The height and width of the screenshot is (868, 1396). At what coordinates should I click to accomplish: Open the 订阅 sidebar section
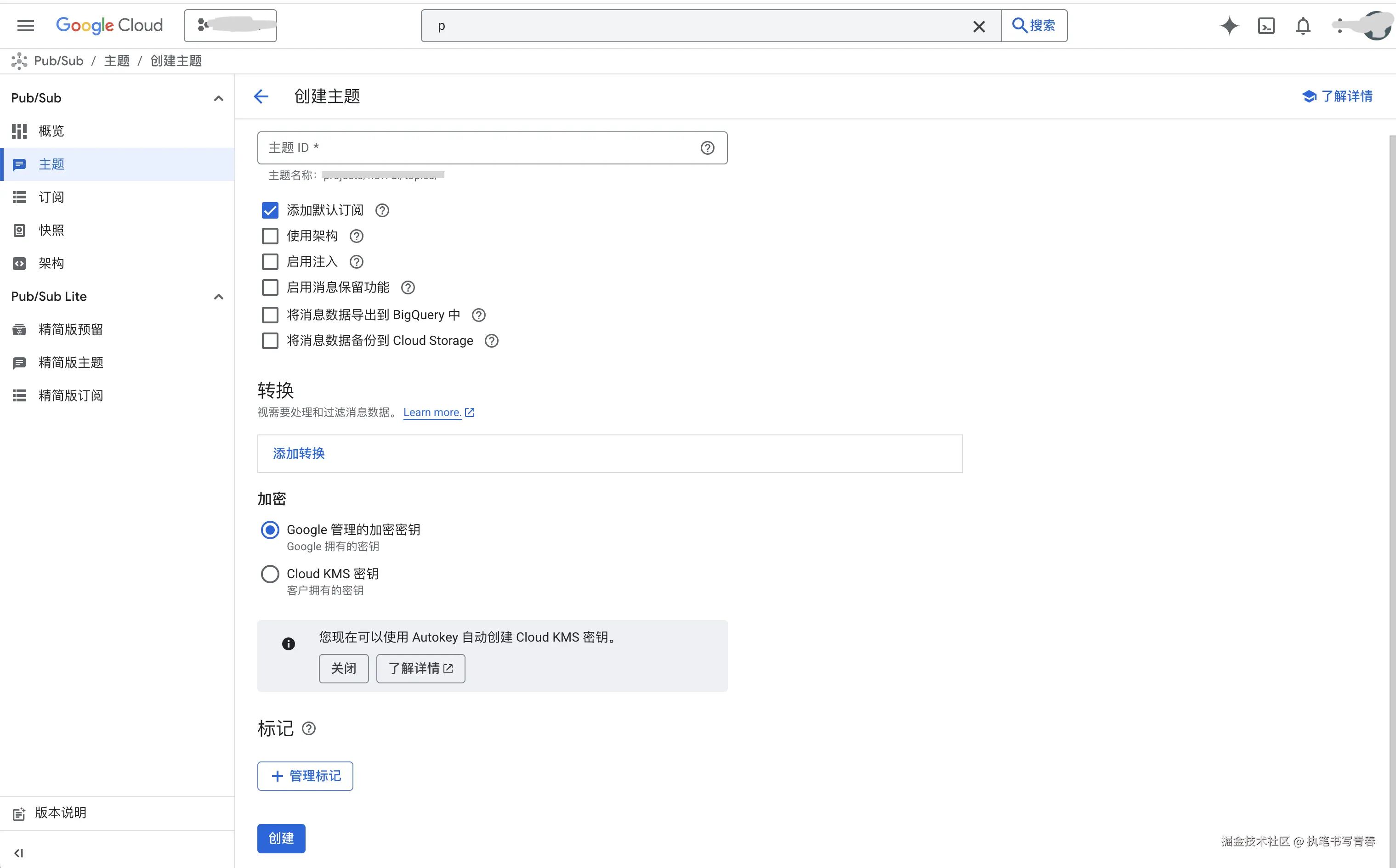51,197
